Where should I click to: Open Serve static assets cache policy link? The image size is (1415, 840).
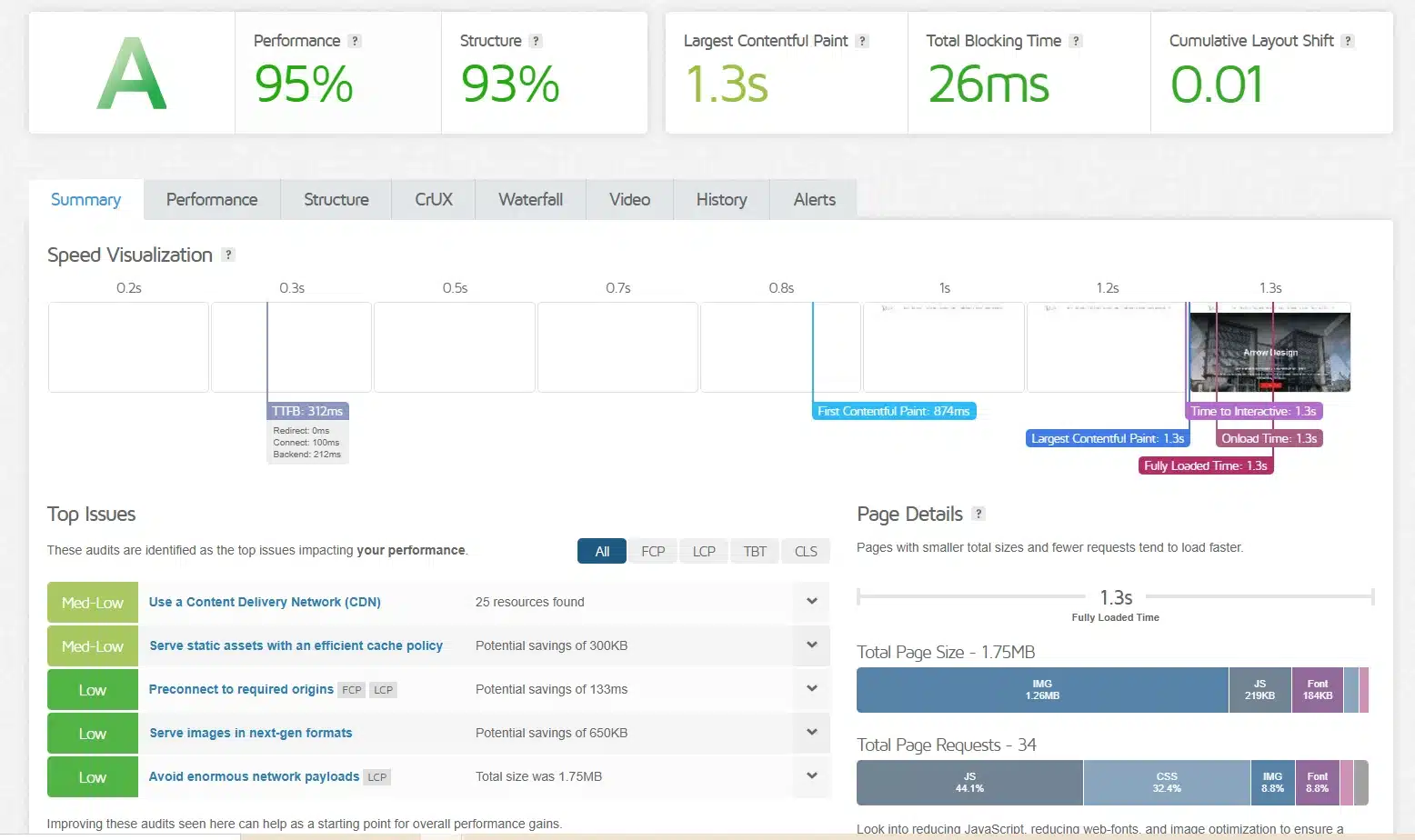click(x=296, y=645)
